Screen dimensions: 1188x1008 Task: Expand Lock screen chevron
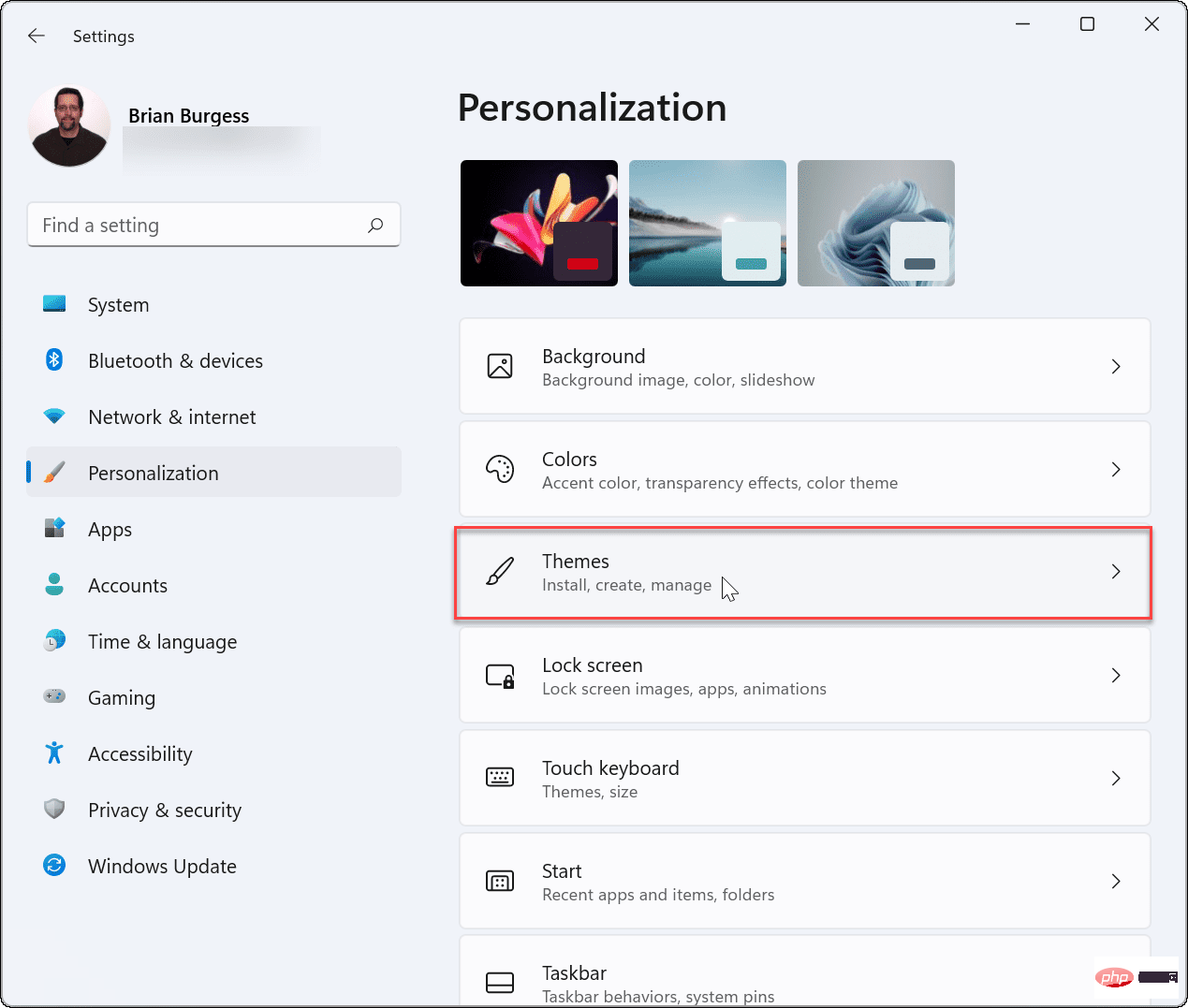[1116, 675]
